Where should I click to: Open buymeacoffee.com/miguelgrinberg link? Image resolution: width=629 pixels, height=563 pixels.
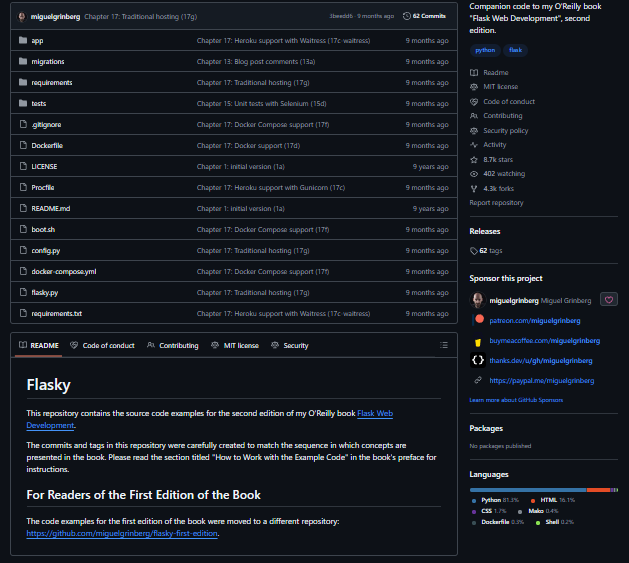[544, 341]
